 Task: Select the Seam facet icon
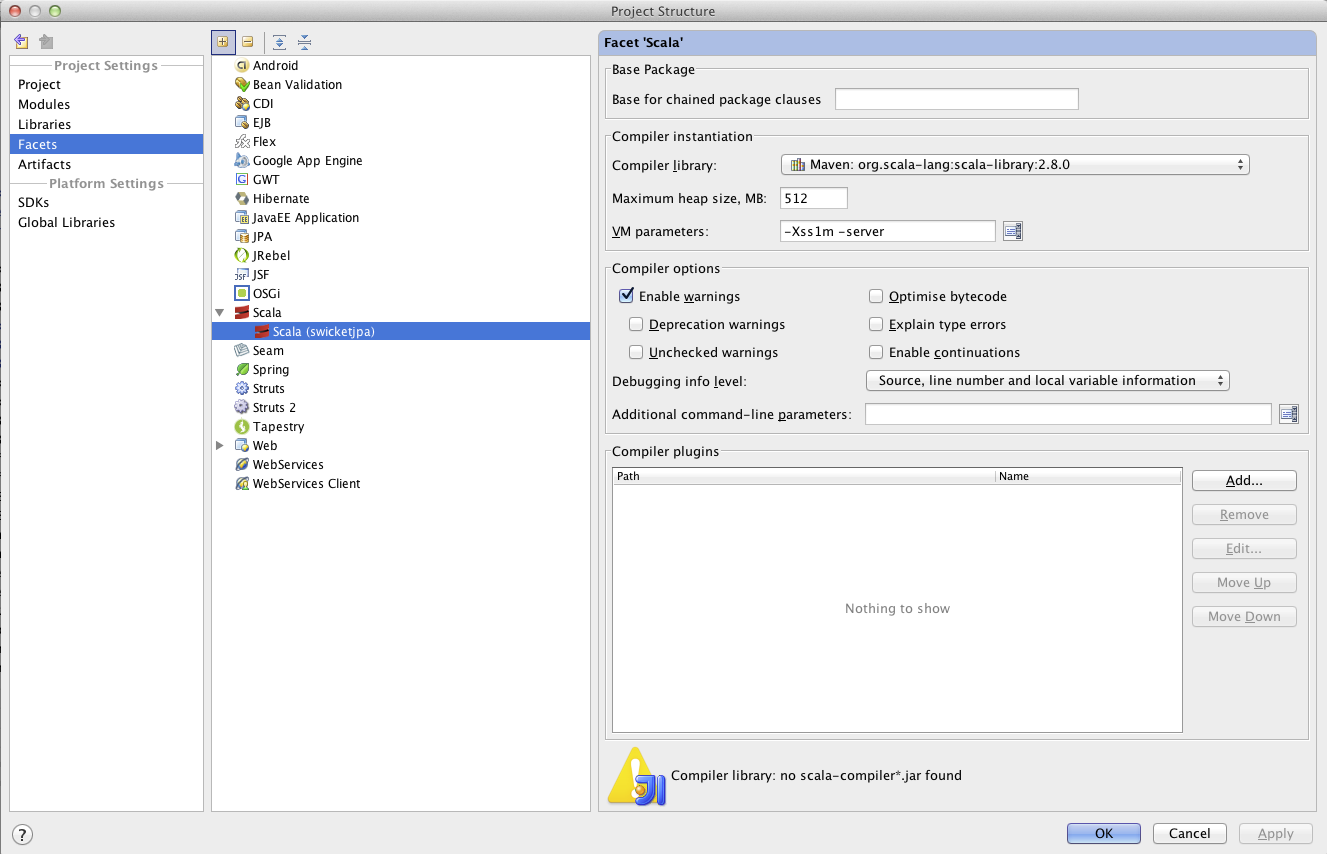click(x=242, y=351)
